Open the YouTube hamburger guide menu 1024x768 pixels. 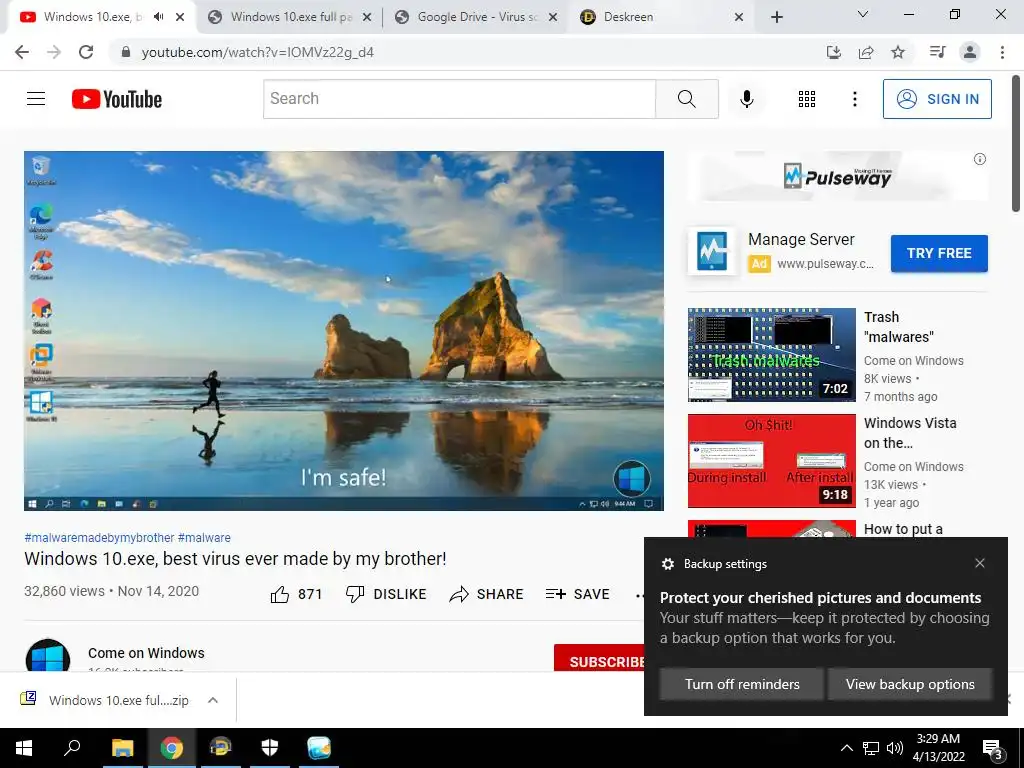point(36,99)
